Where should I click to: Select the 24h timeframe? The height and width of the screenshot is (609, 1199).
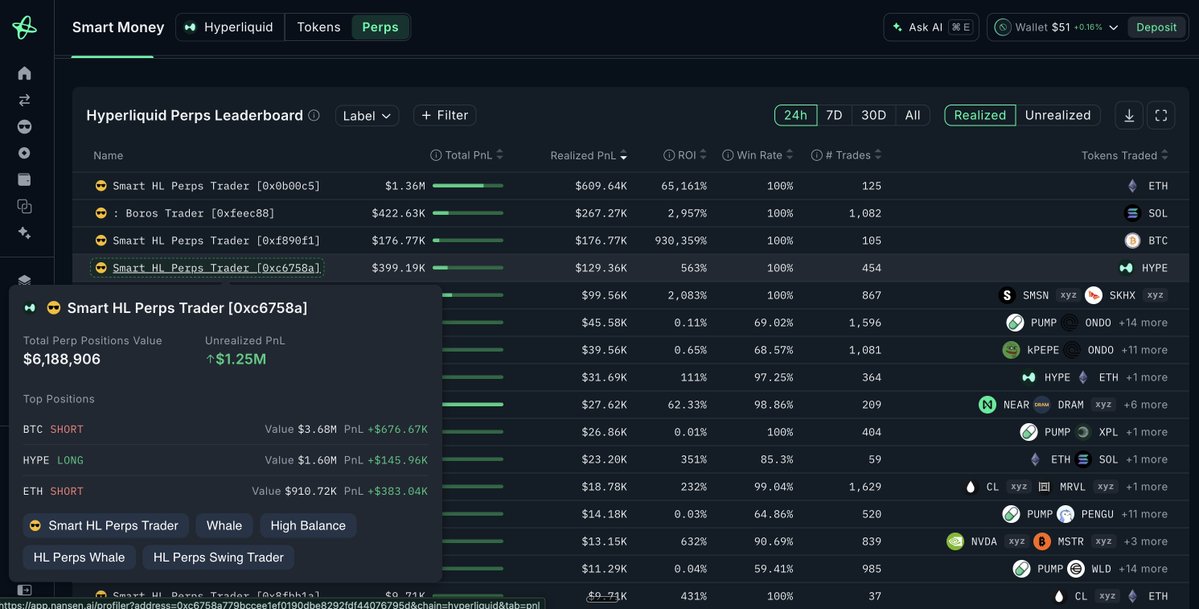pos(795,116)
